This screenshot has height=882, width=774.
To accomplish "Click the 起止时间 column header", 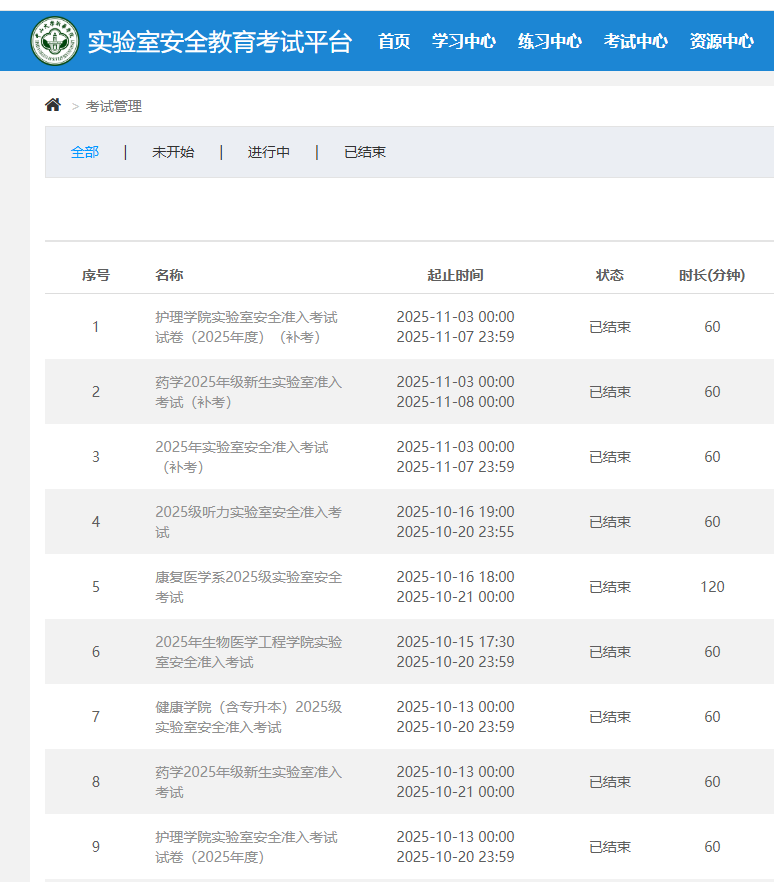I will point(455,275).
